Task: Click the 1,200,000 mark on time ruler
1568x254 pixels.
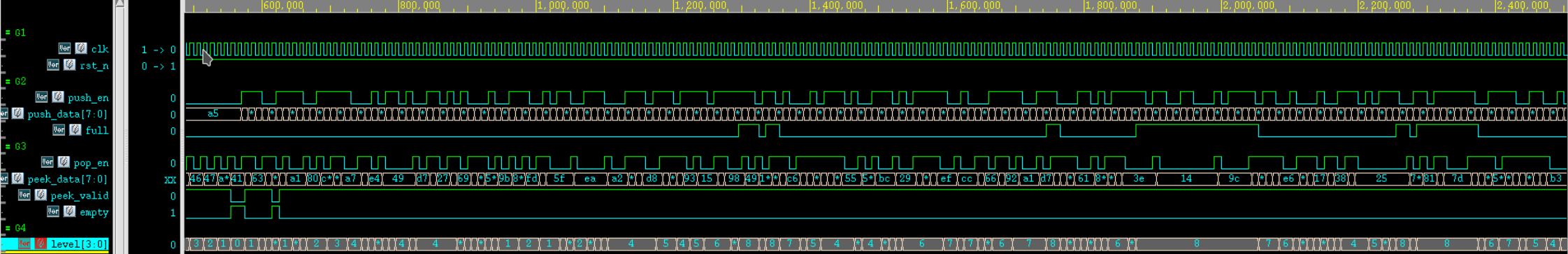Action: pos(700,6)
